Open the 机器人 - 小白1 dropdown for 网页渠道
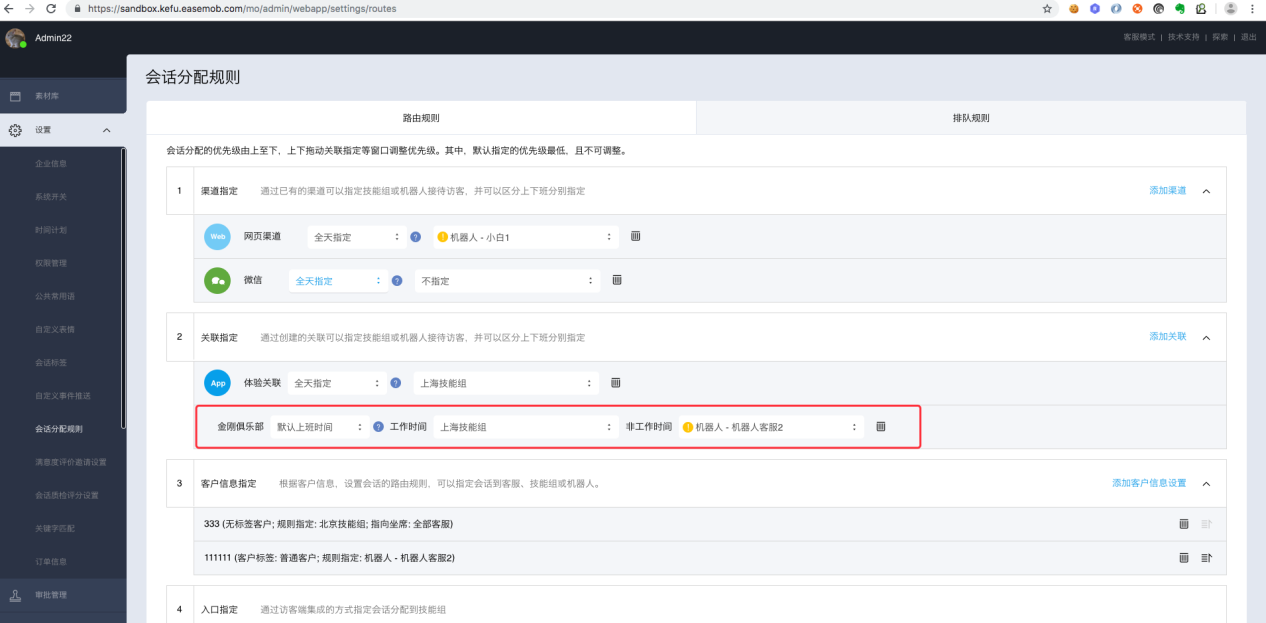Image resolution: width=1266 pixels, height=623 pixels. click(525, 237)
